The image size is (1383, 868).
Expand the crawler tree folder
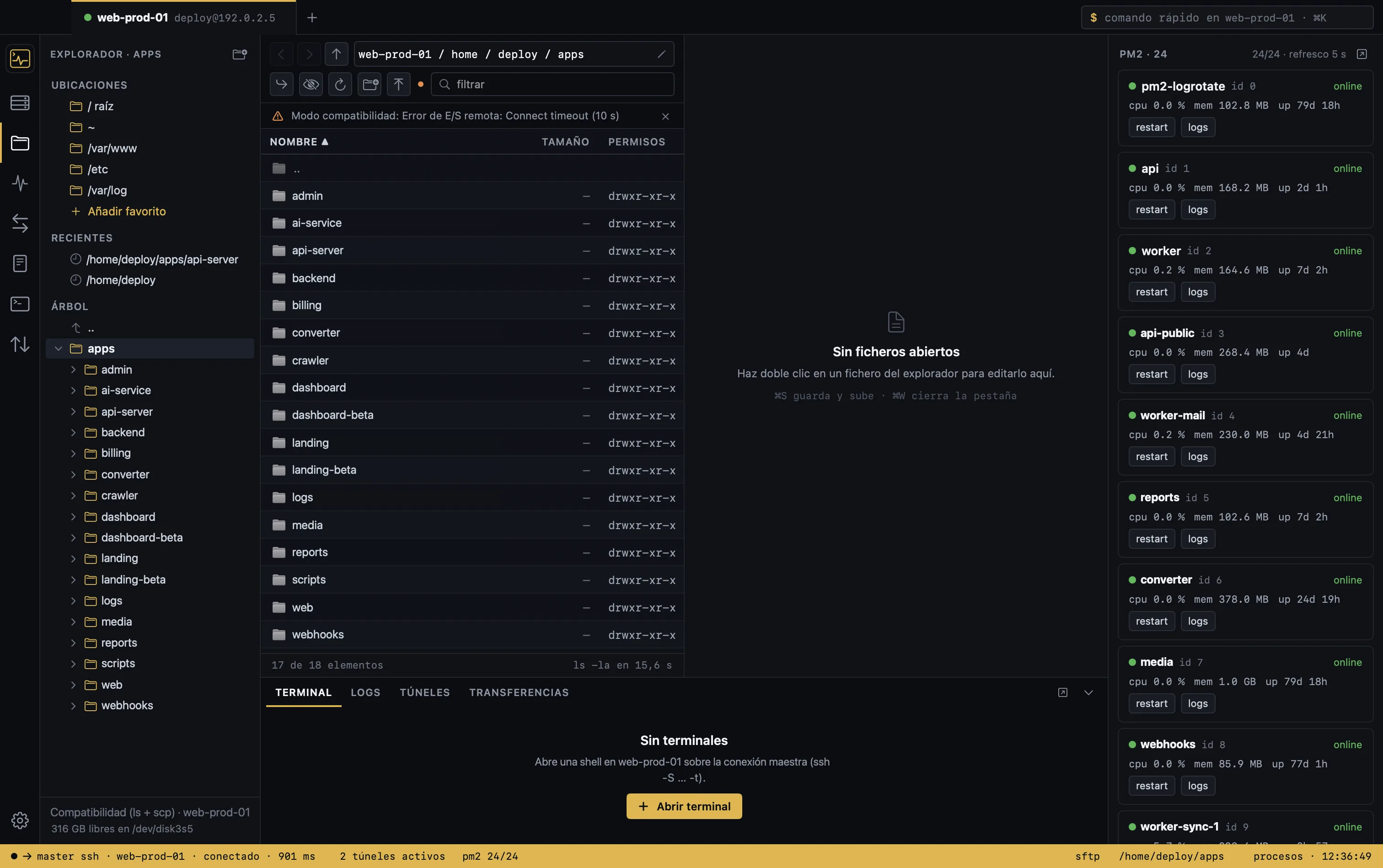74,495
